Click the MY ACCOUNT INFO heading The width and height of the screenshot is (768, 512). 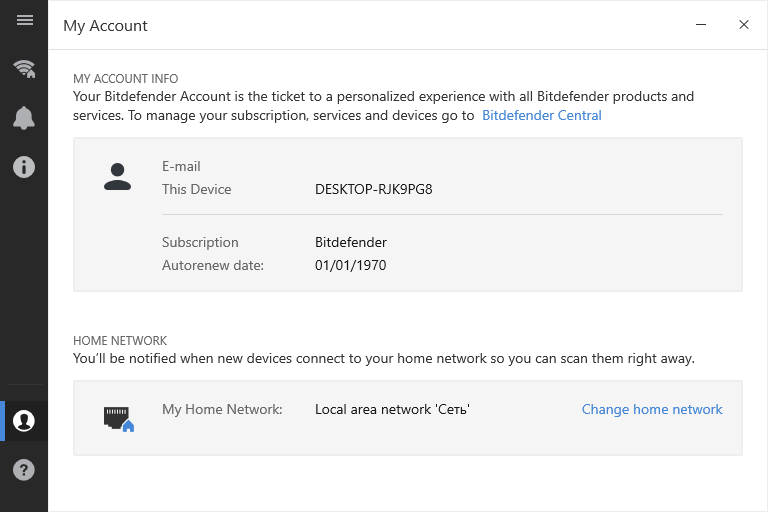tap(125, 78)
